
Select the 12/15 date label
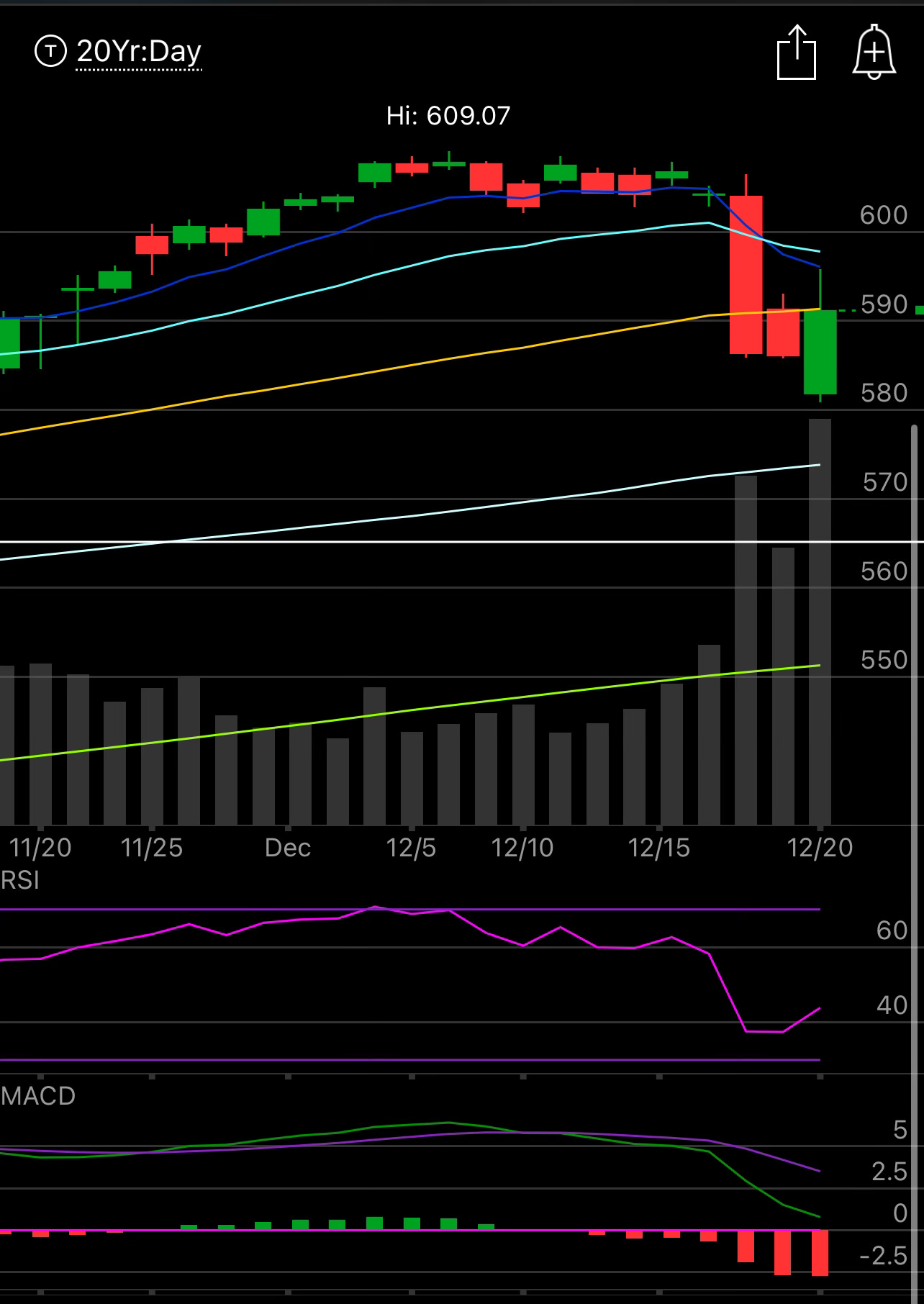[x=658, y=848]
